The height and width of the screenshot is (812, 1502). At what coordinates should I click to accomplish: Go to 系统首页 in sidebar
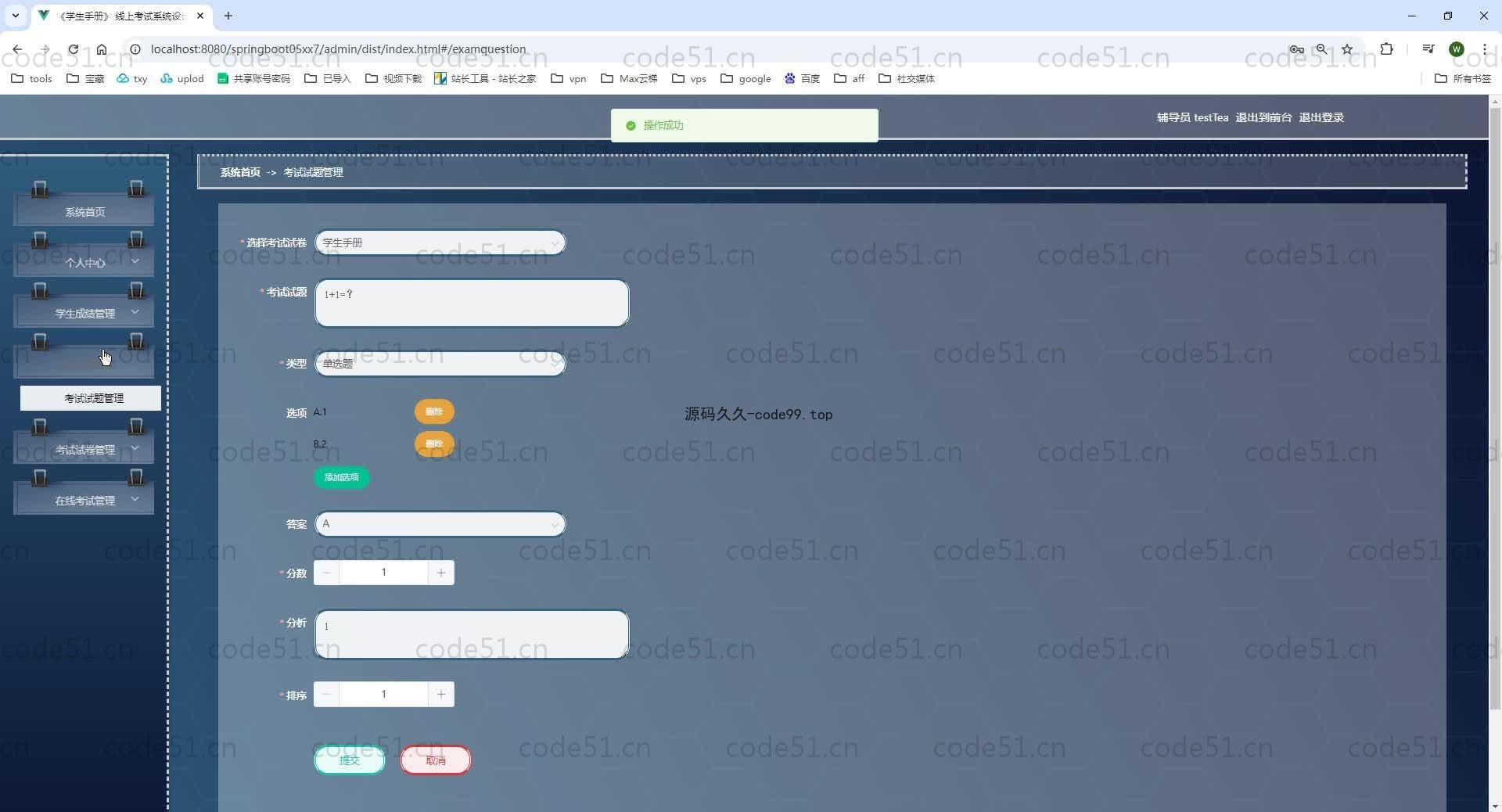pos(84,211)
